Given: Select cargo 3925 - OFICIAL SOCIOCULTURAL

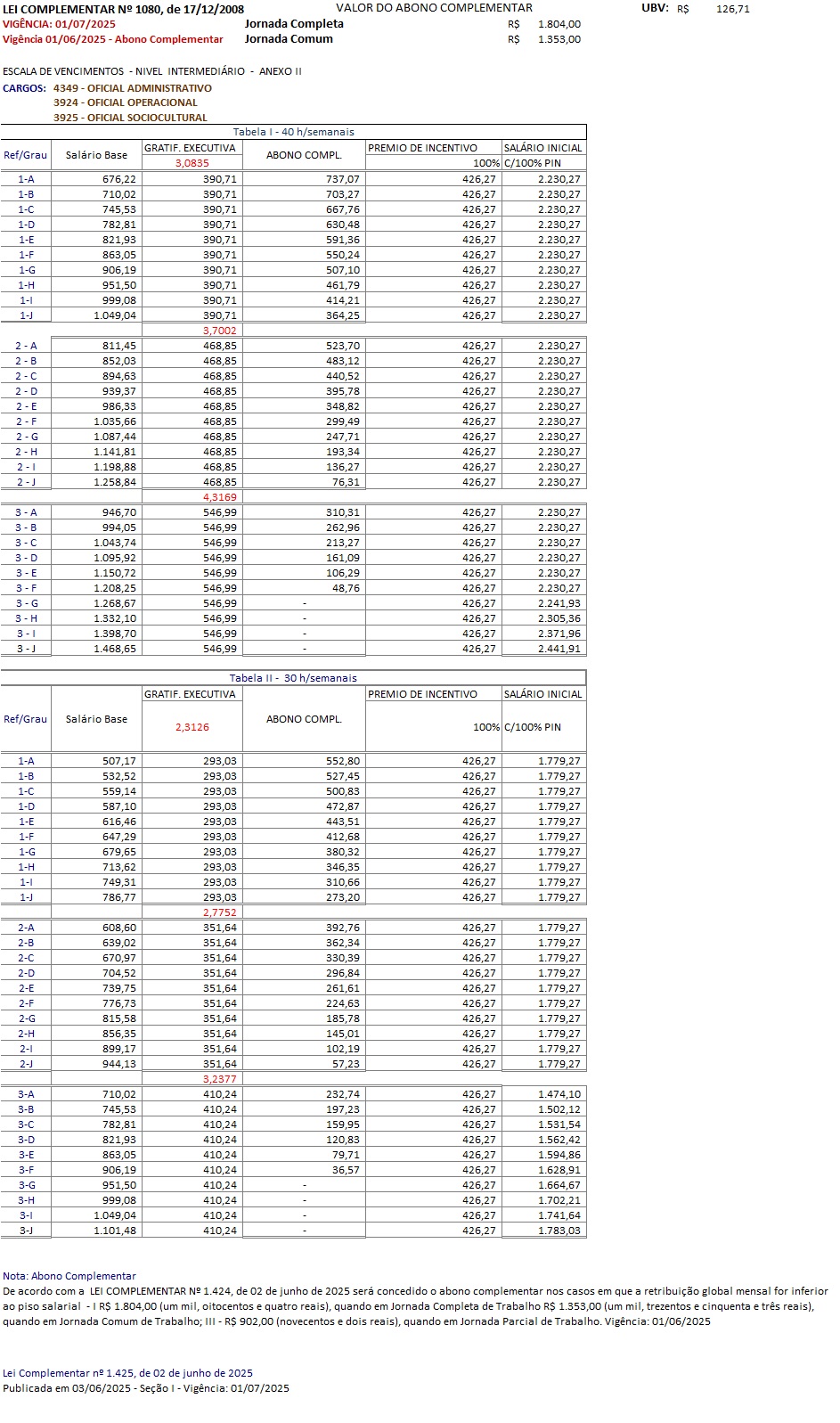Looking at the screenshot, I should [x=130, y=118].
